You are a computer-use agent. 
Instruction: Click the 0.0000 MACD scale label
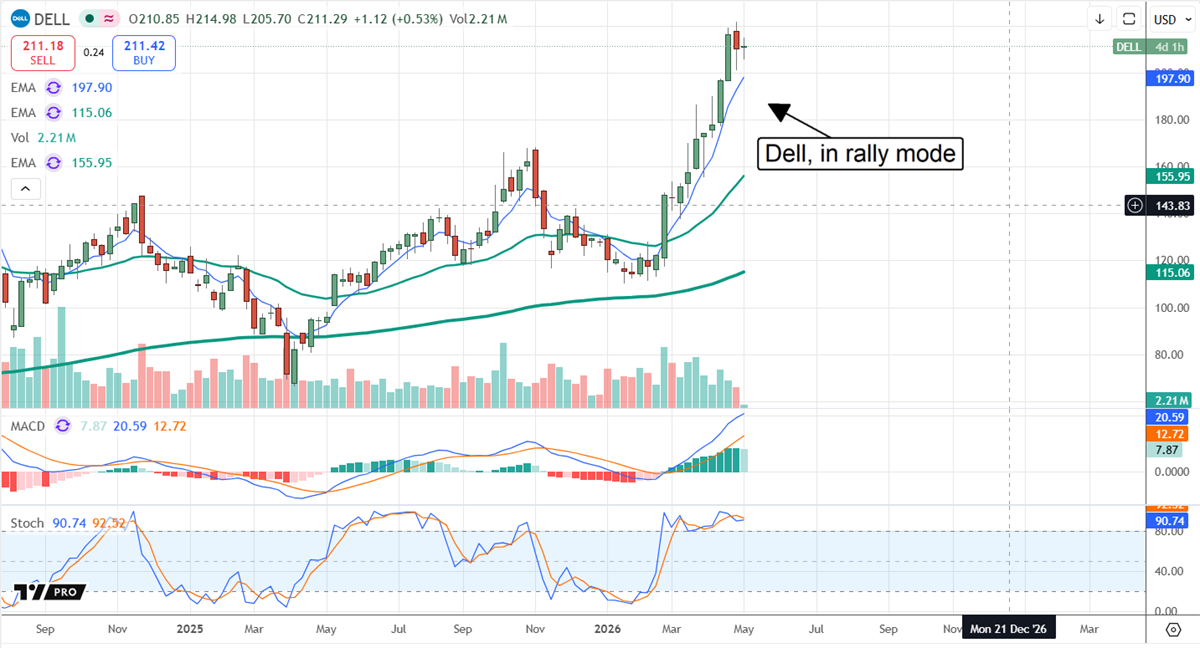click(1172, 473)
